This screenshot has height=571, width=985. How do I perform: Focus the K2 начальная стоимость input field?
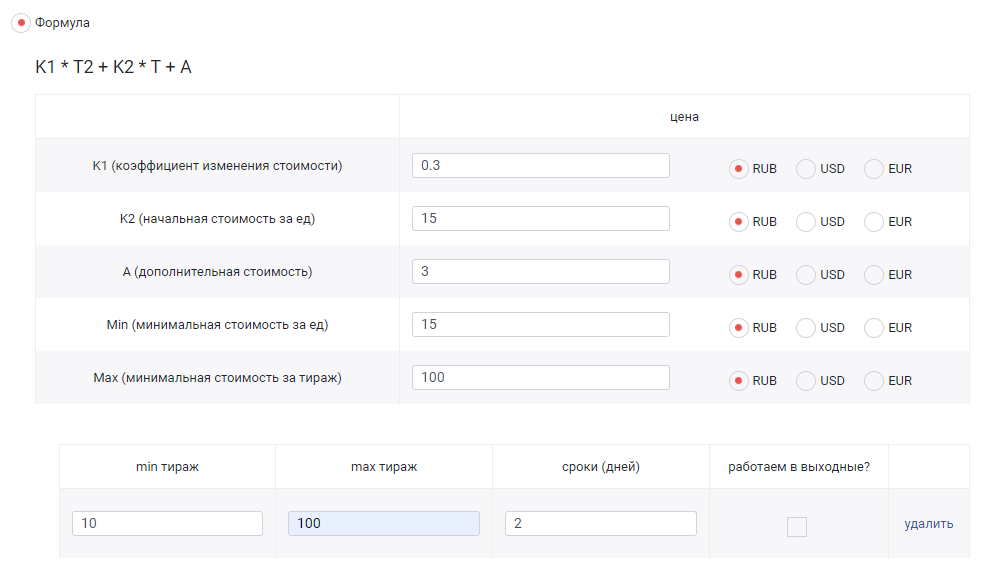[541, 219]
